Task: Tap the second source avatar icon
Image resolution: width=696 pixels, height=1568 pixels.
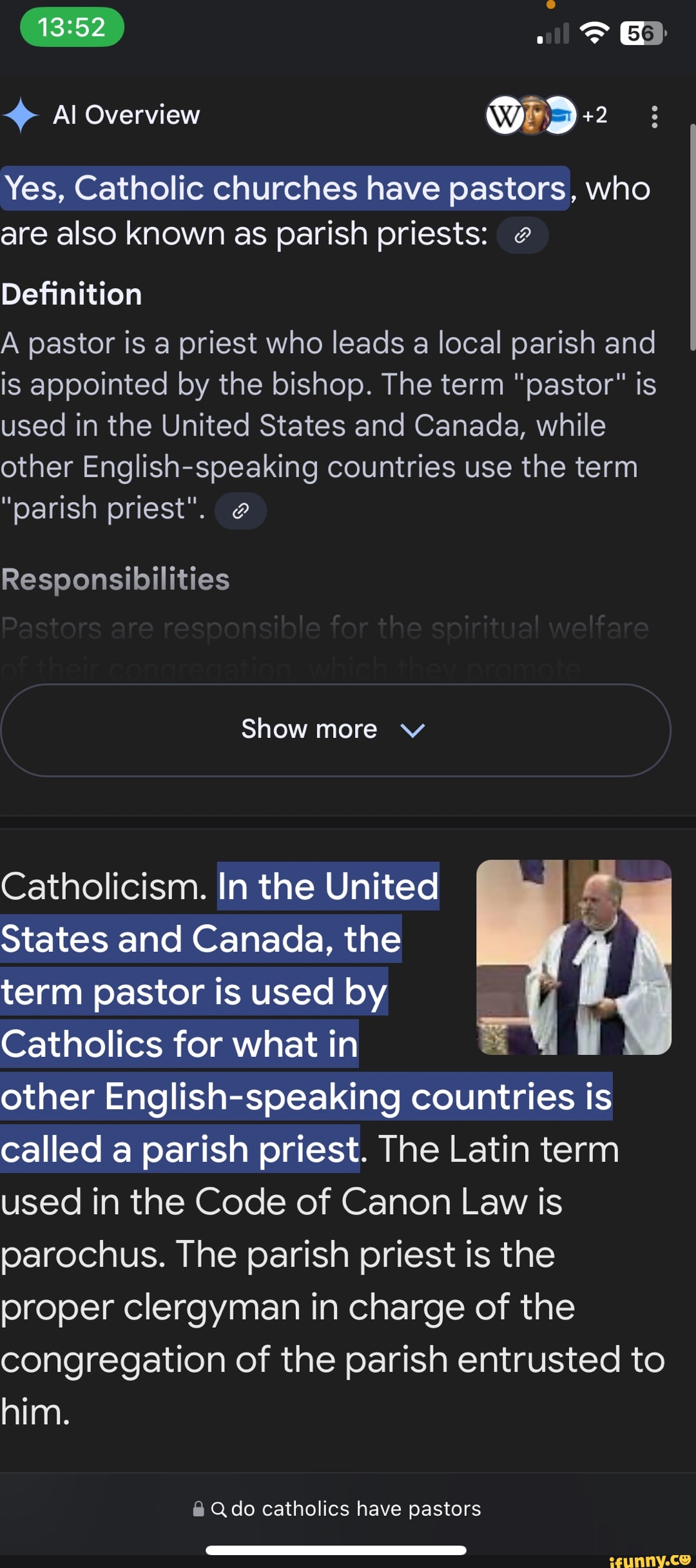Action: click(535, 116)
